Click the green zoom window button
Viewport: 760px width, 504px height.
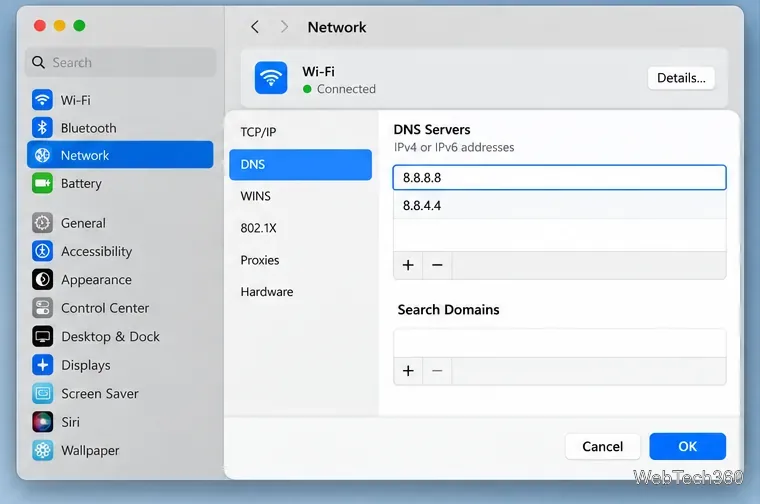pos(79,25)
